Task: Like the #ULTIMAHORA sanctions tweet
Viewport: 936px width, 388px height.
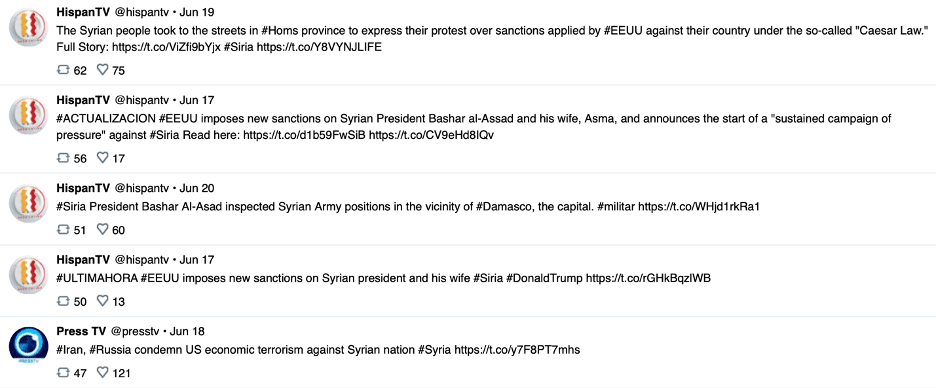Action: click(103, 301)
